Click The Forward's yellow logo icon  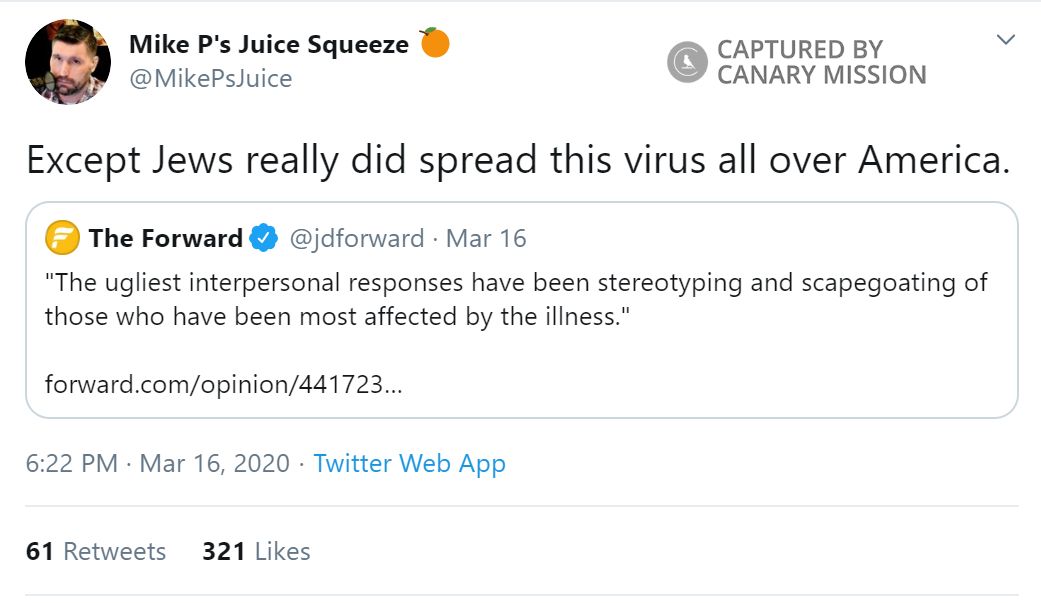pyautogui.click(x=62, y=238)
